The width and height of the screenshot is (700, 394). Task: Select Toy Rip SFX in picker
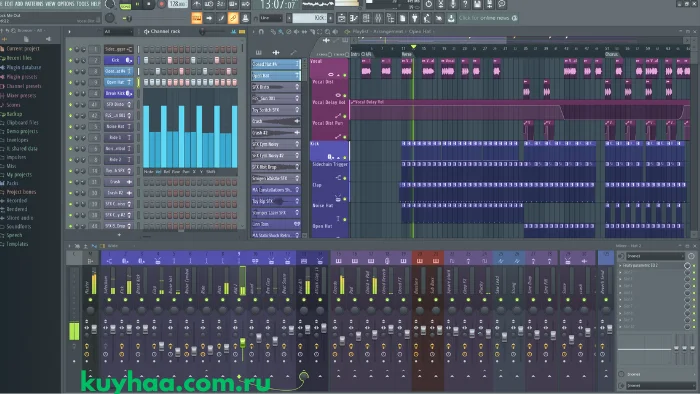(275, 201)
